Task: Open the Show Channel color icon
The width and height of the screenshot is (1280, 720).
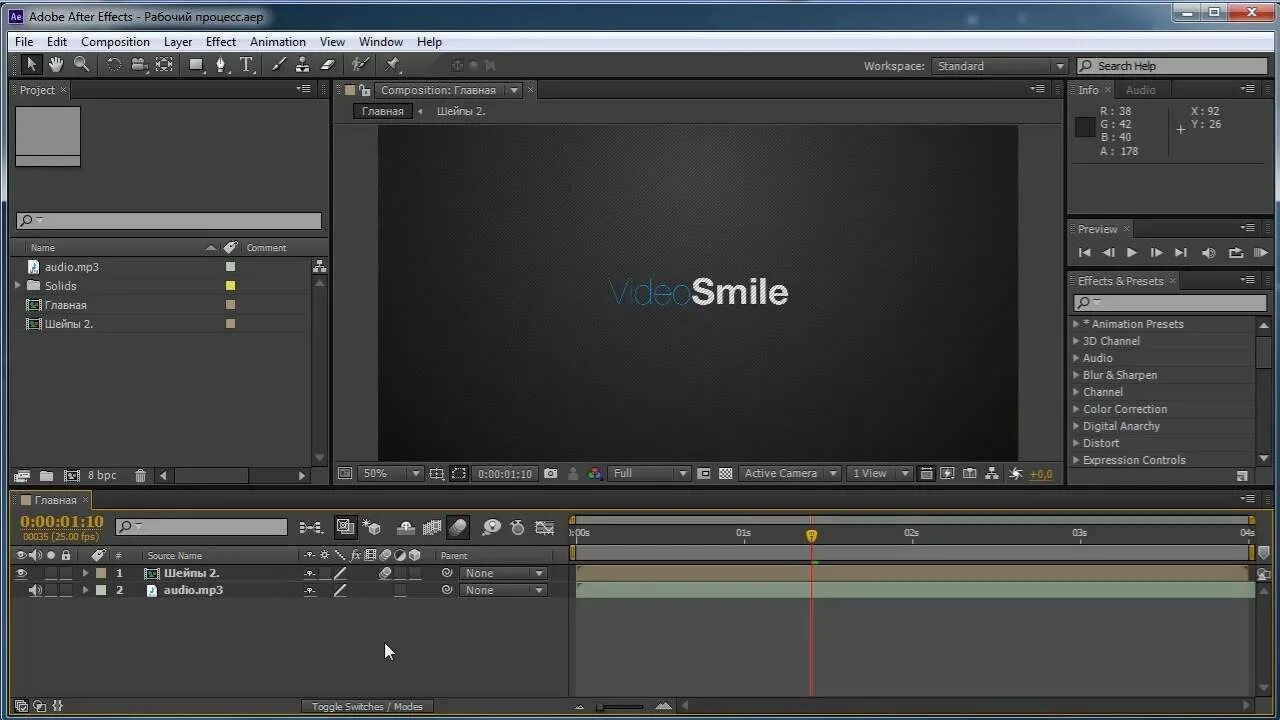Action: (x=595, y=473)
